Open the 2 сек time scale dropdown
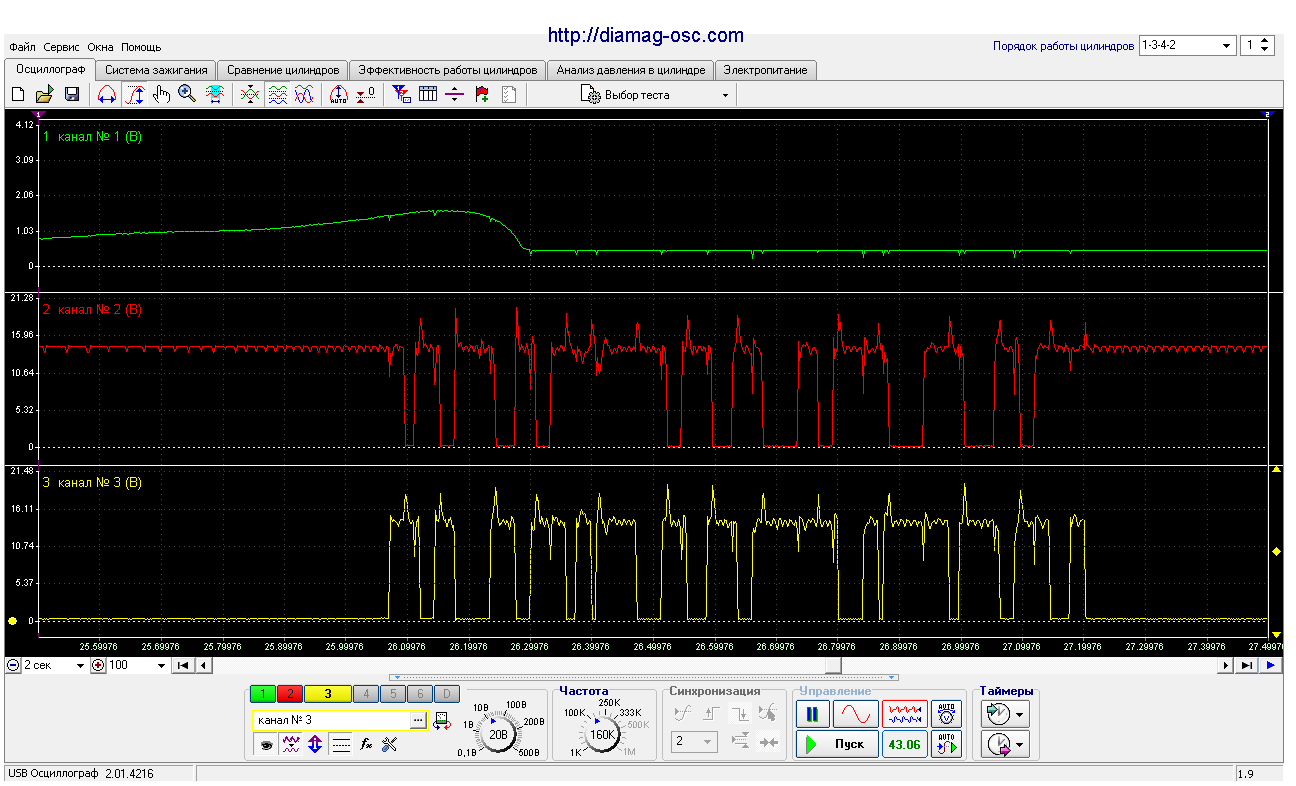 [x=55, y=665]
